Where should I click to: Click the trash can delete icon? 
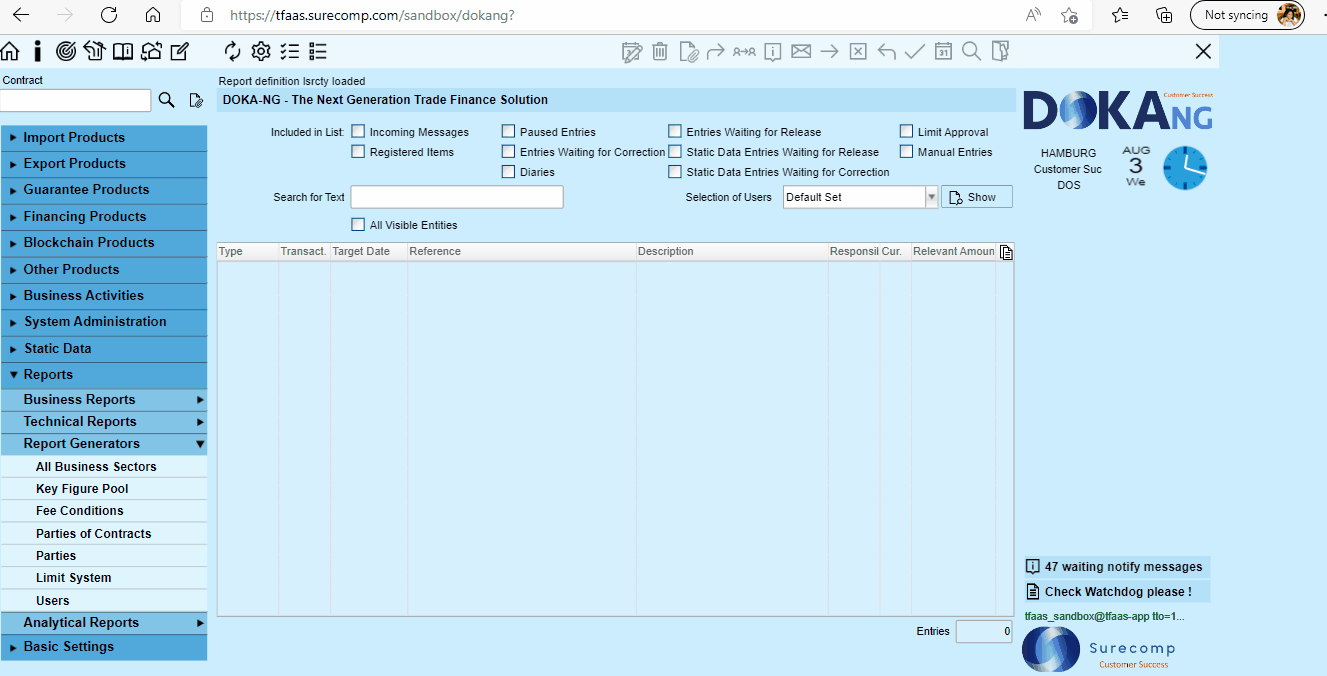(x=660, y=52)
